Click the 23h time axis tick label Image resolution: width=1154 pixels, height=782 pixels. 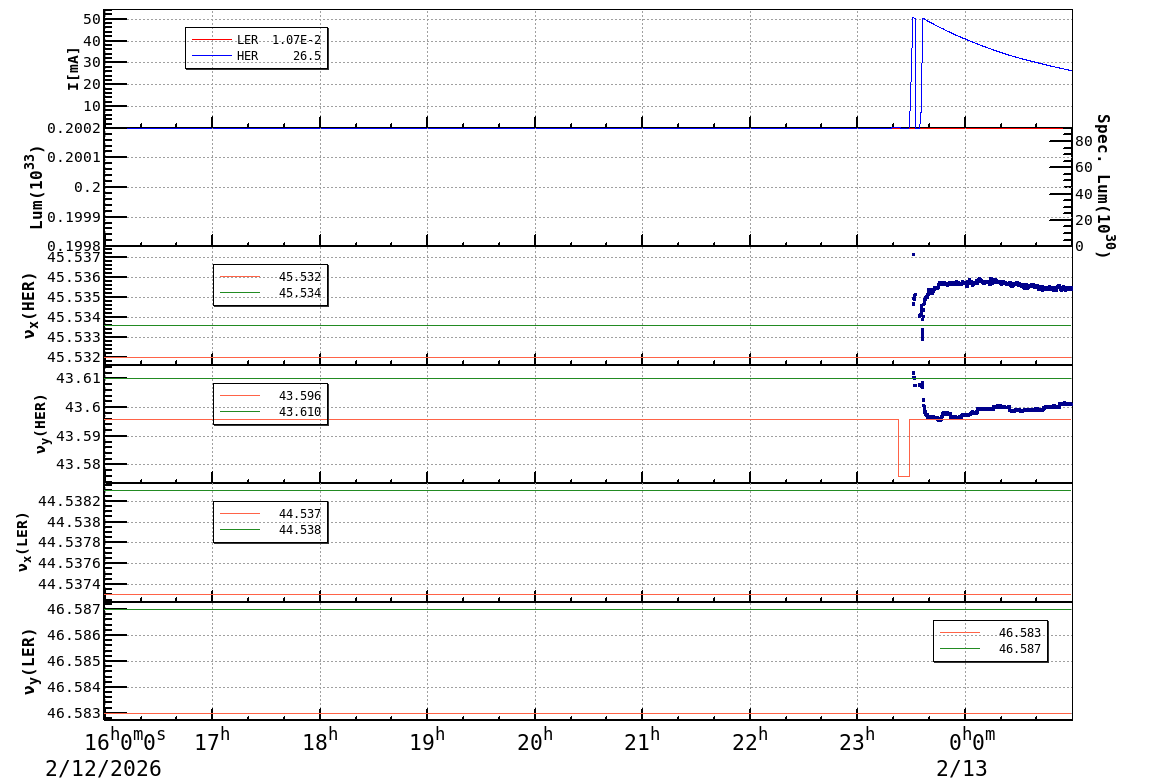pos(858,741)
